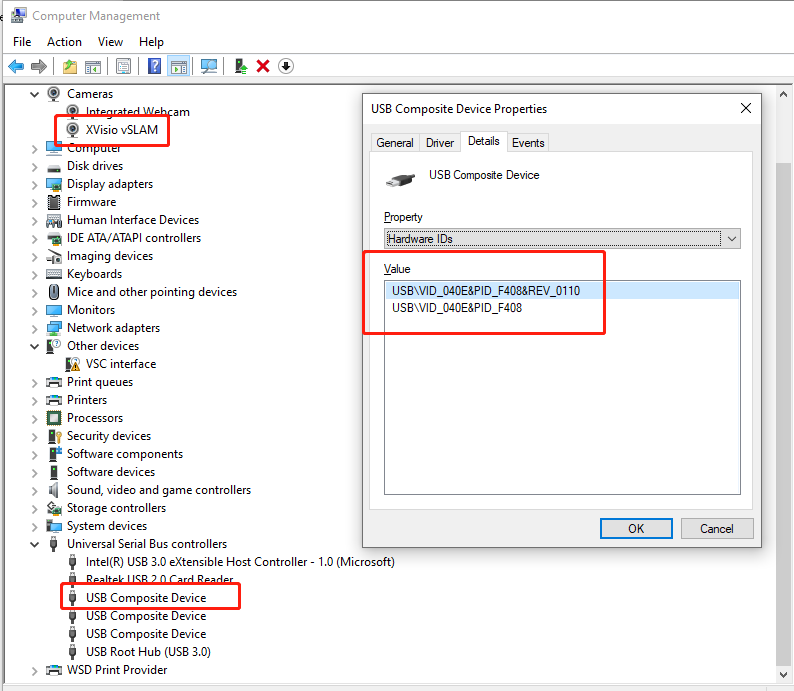
Task: Click the Security devices key icon
Action: point(54,436)
